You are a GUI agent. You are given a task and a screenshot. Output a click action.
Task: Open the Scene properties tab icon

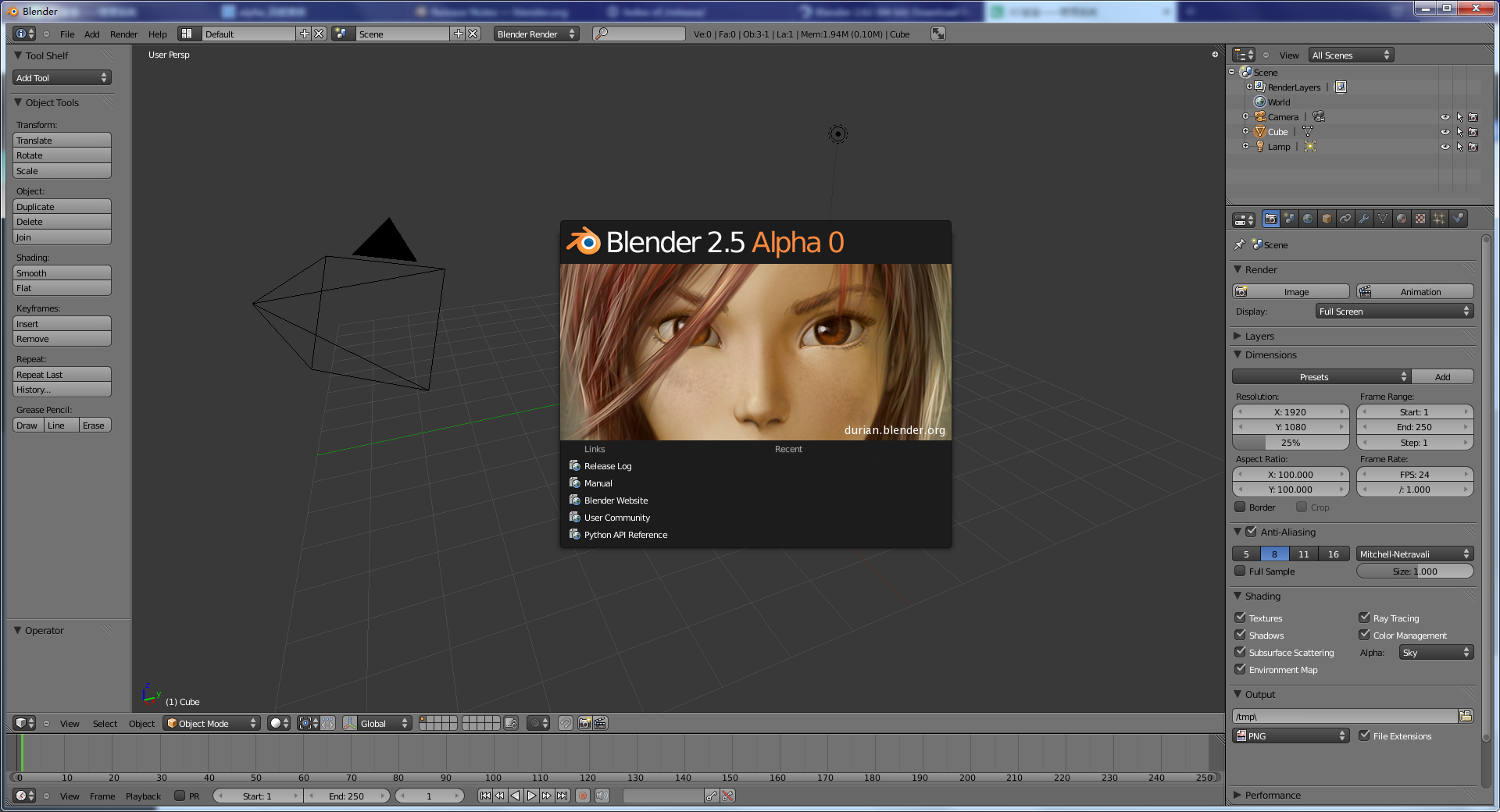coord(1289,219)
